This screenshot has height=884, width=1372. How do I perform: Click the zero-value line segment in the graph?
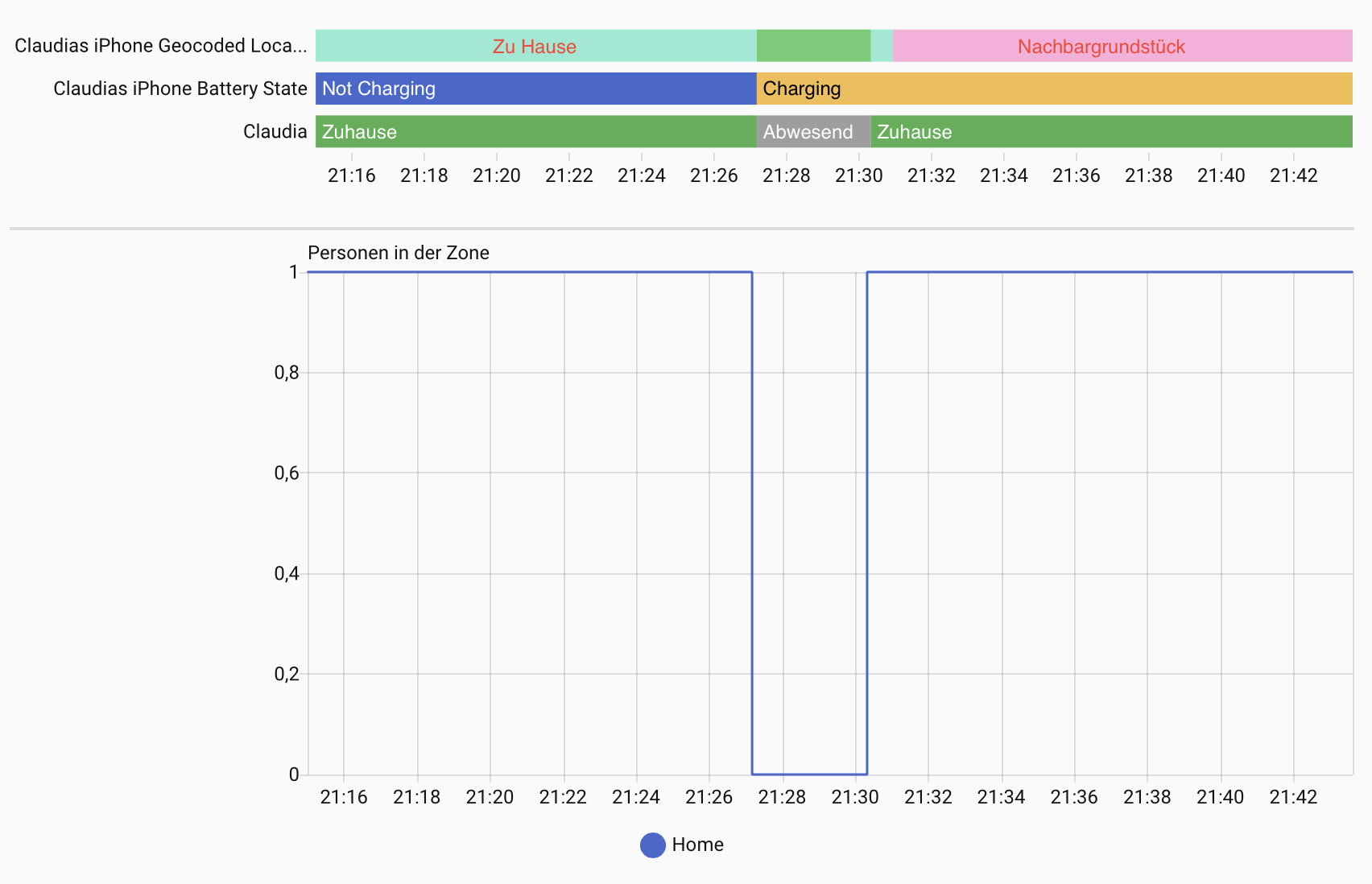(x=809, y=775)
